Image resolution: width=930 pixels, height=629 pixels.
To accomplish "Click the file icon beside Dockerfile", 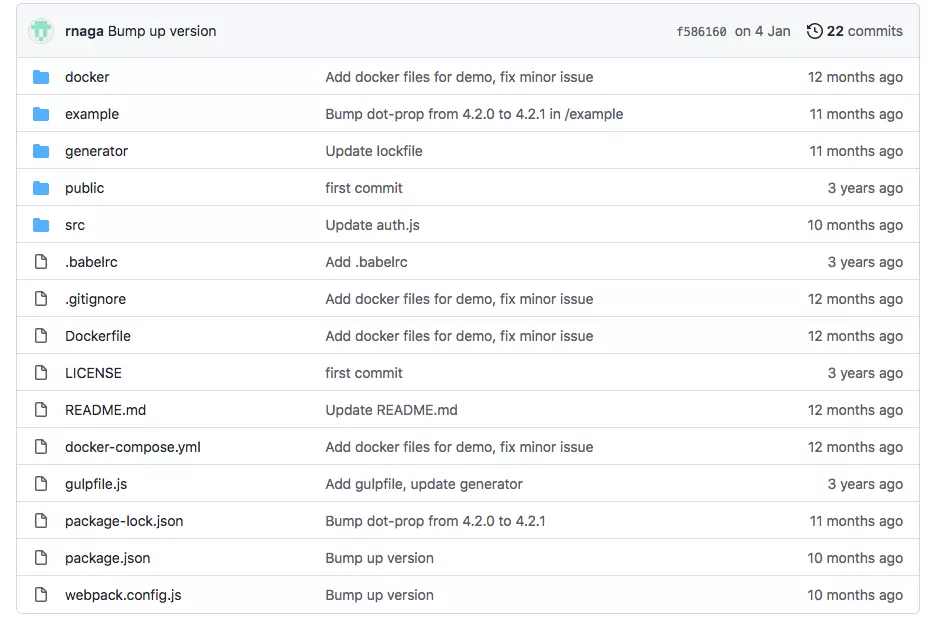I will 41,336.
